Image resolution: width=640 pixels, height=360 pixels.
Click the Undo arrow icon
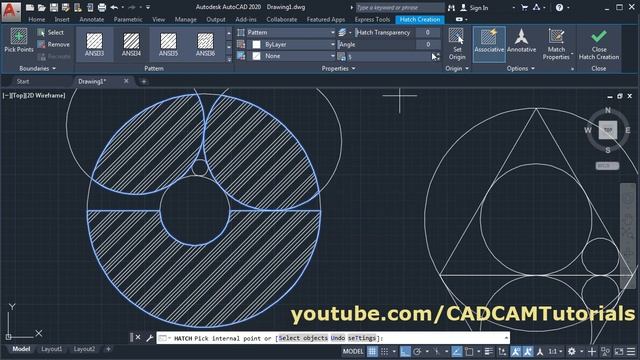pyautogui.click(x=114, y=7)
